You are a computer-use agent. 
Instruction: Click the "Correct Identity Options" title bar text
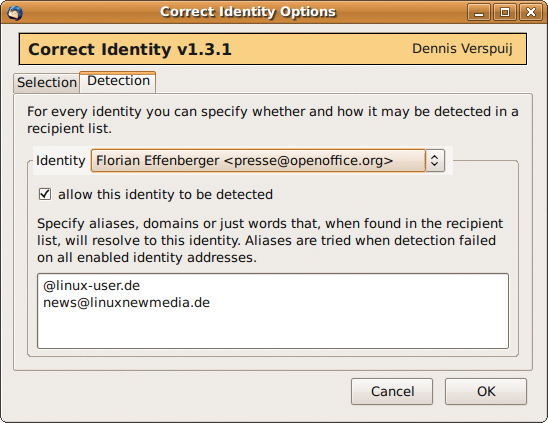[x=248, y=12]
